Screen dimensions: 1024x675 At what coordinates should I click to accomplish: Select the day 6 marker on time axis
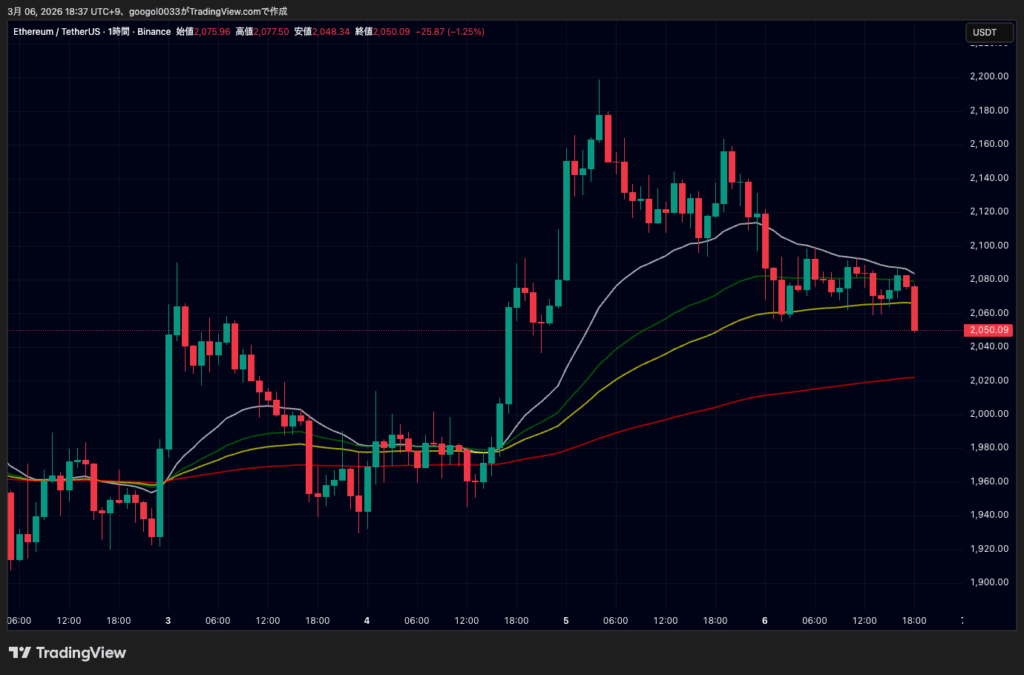click(x=765, y=621)
